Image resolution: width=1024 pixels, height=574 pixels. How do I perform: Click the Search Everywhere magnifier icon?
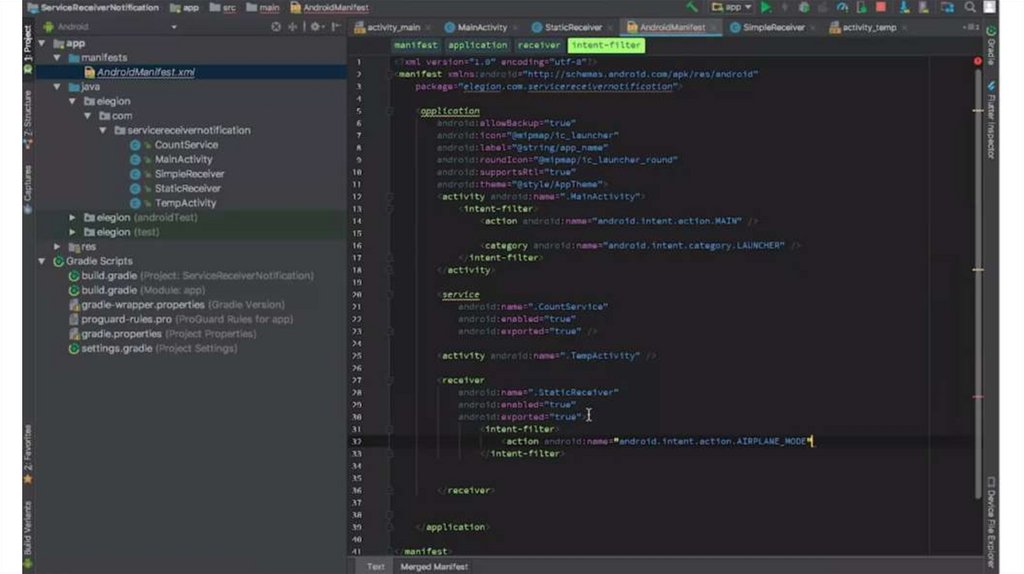click(970, 7)
